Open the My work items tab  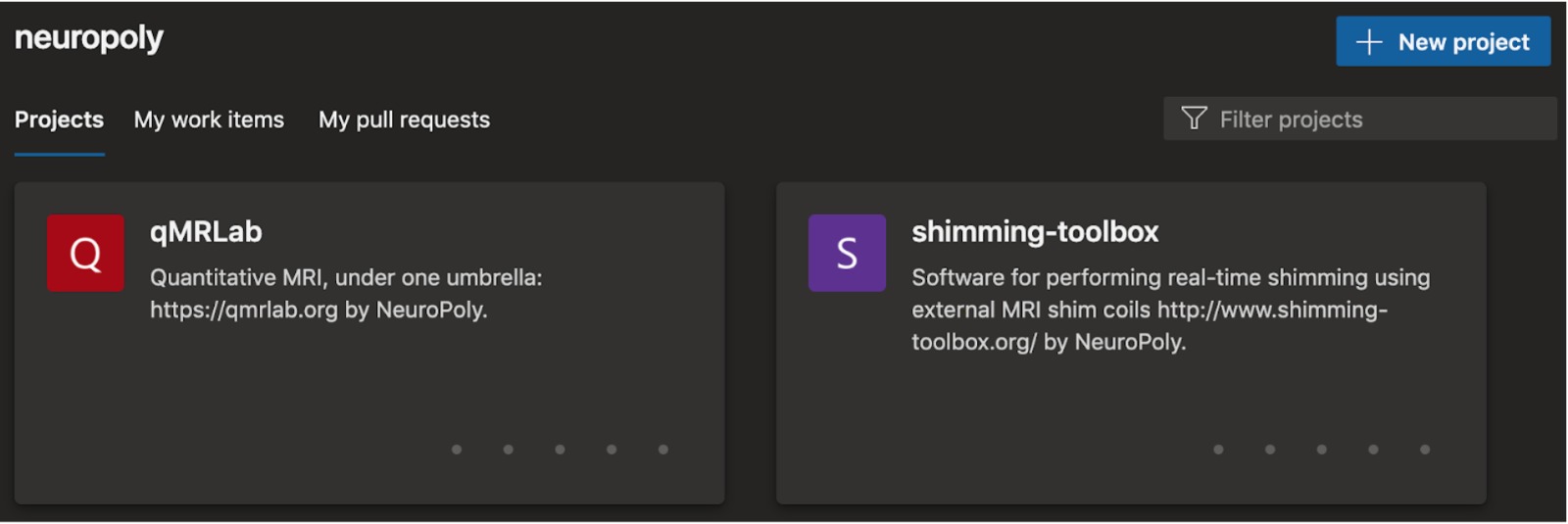(x=209, y=119)
